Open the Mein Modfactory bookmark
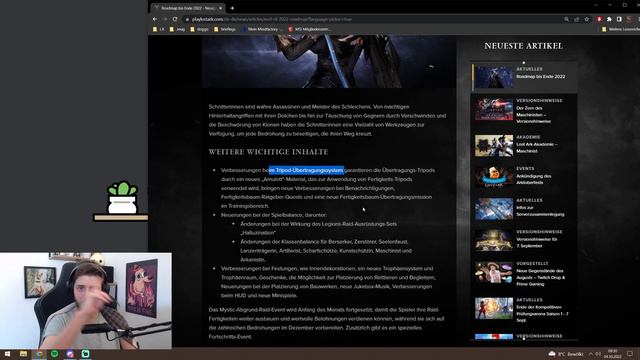This screenshot has height=360, width=640. pos(262,29)
